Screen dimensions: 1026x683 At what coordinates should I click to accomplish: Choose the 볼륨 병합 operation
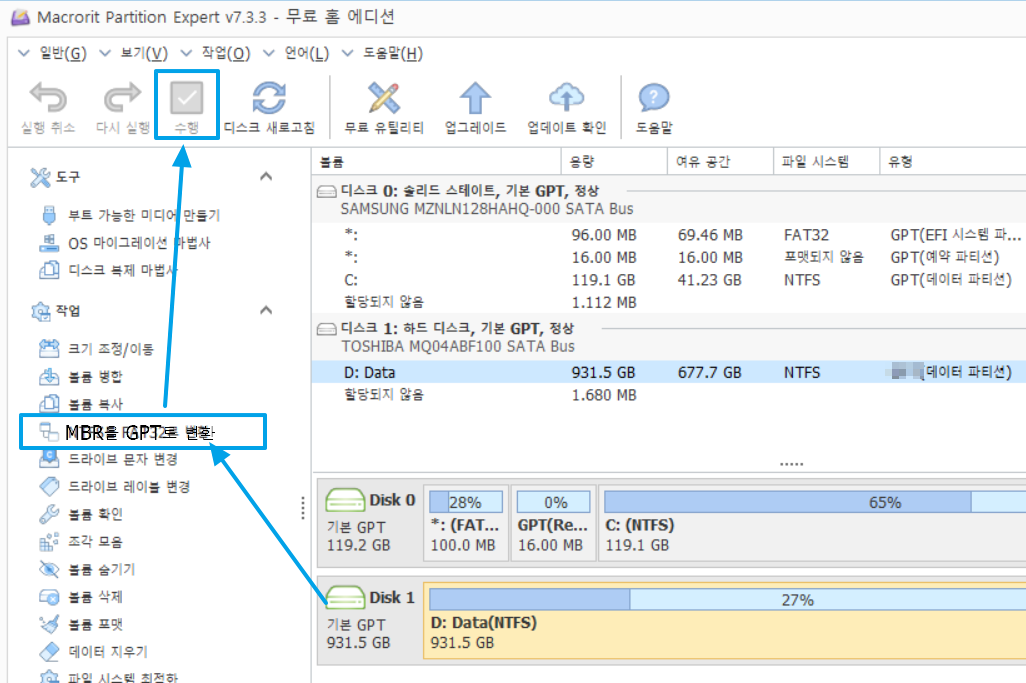tap(81, 376)
